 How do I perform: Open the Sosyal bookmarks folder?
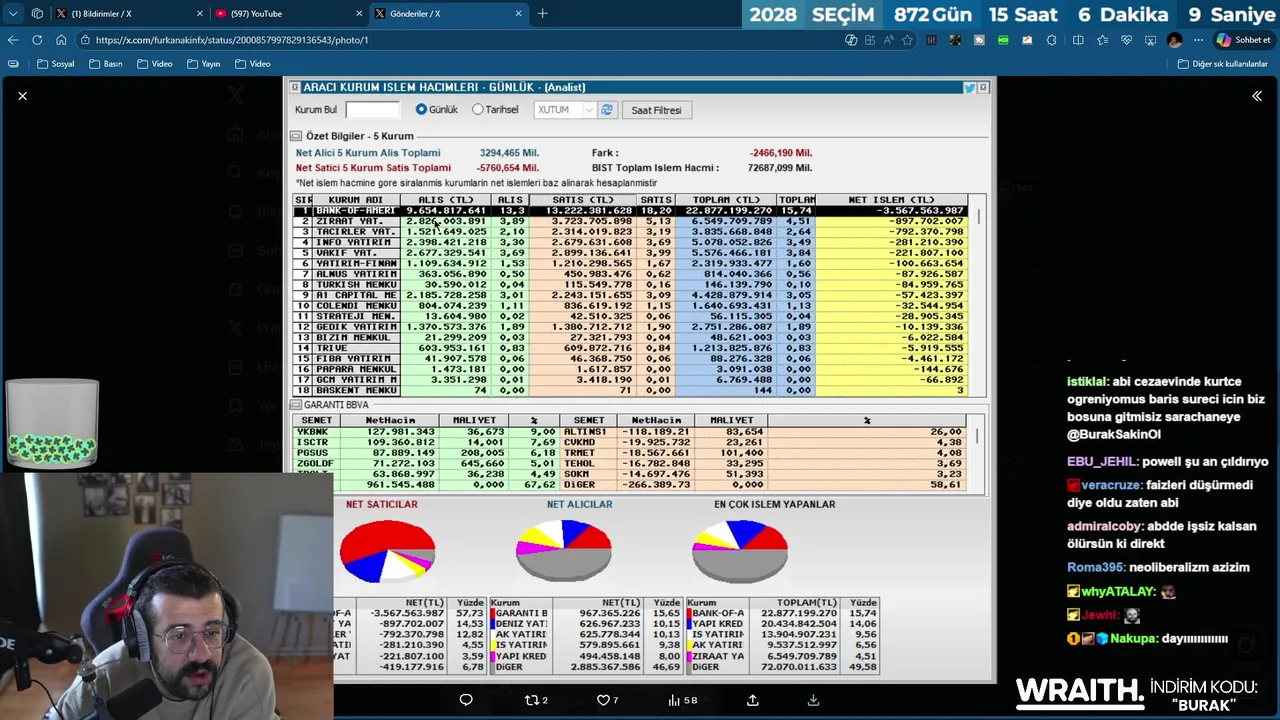pyautogui.click(x=56, y=64)
